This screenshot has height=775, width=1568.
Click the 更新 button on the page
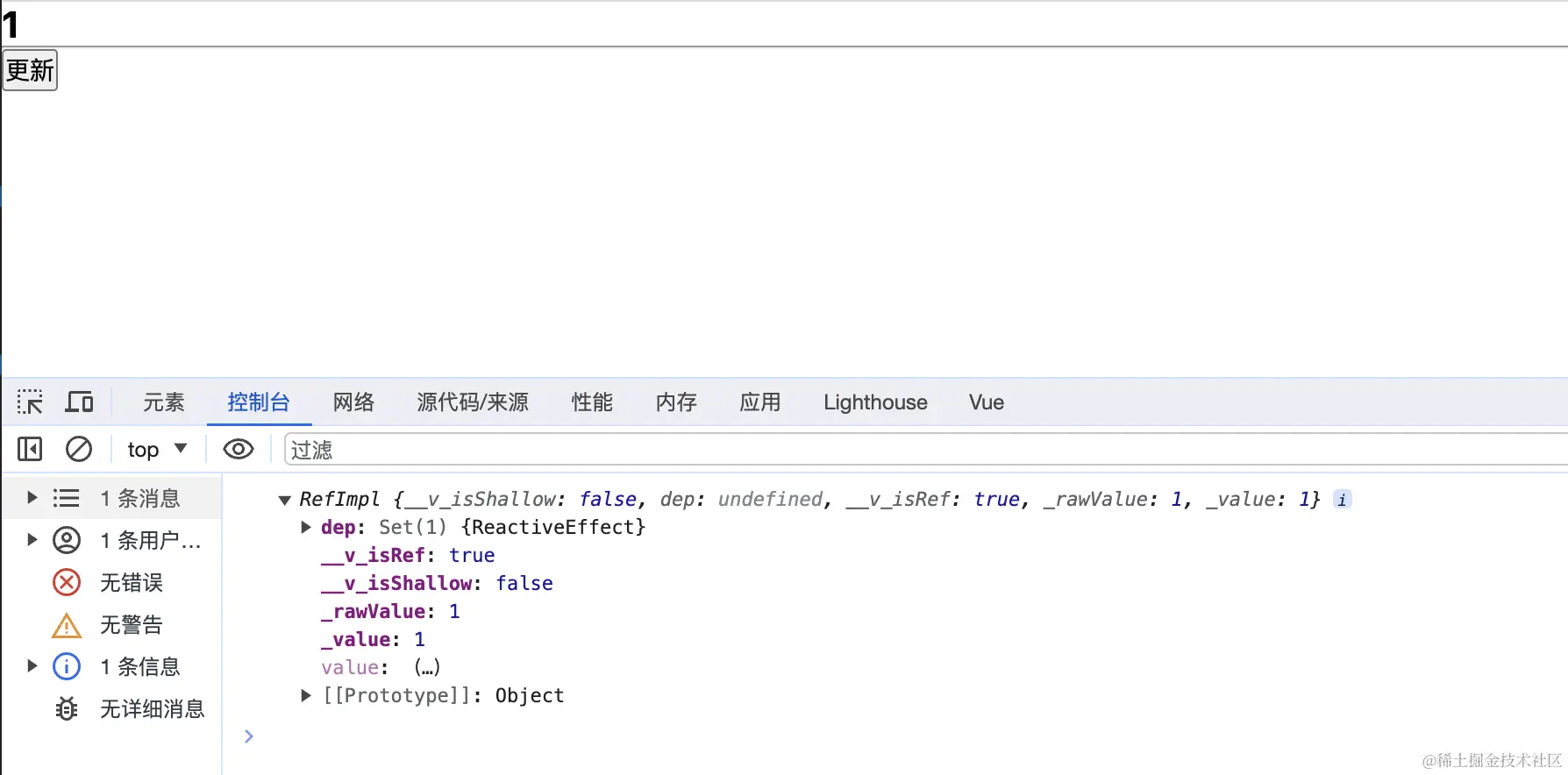click(30, 70)
